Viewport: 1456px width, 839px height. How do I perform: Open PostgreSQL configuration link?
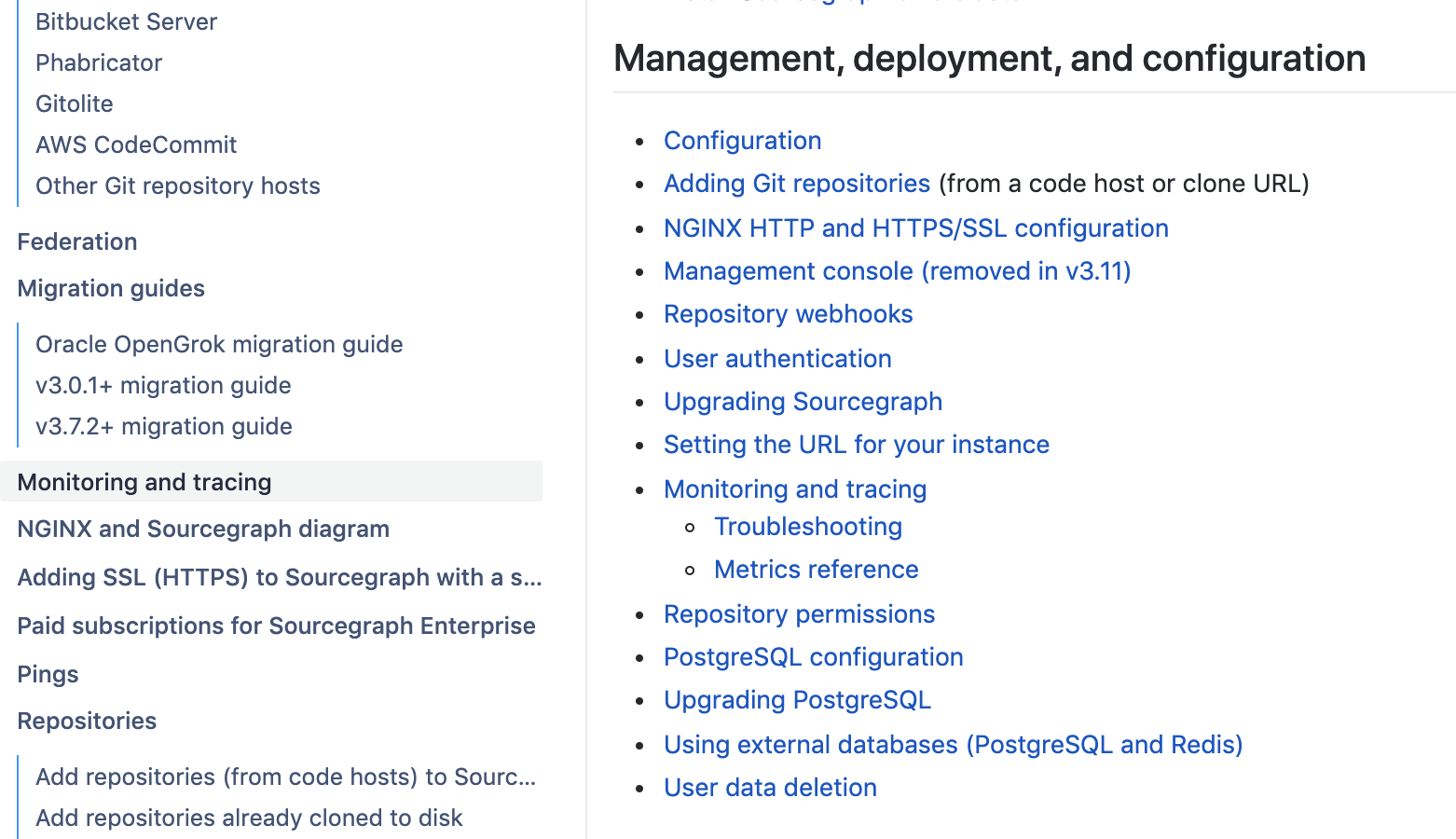814,657
